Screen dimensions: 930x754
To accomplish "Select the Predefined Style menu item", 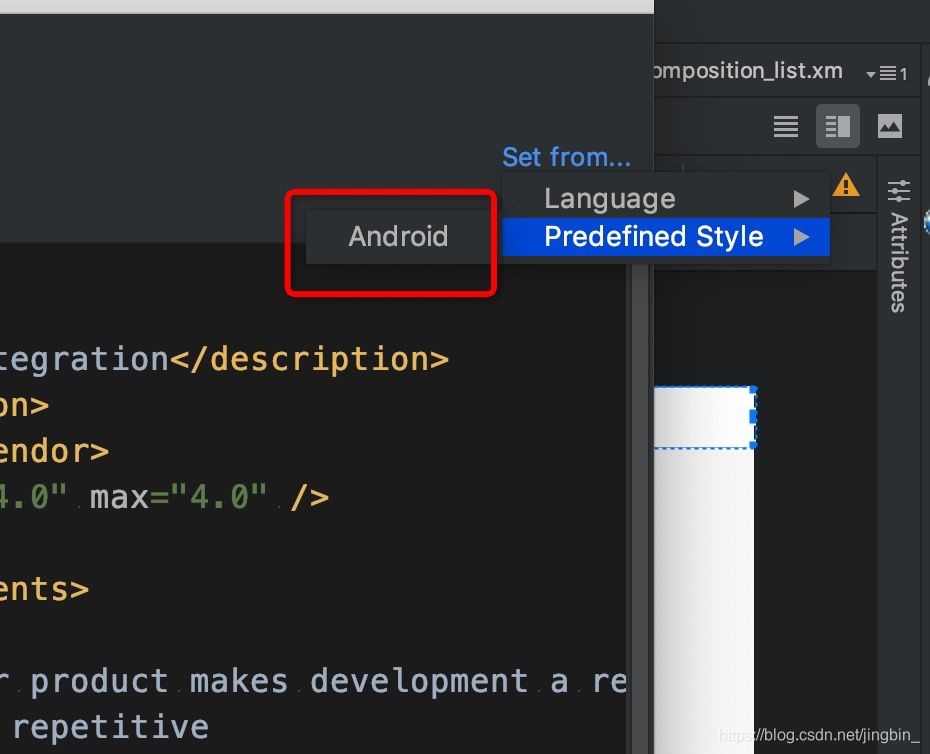I will tap(665, 237).
